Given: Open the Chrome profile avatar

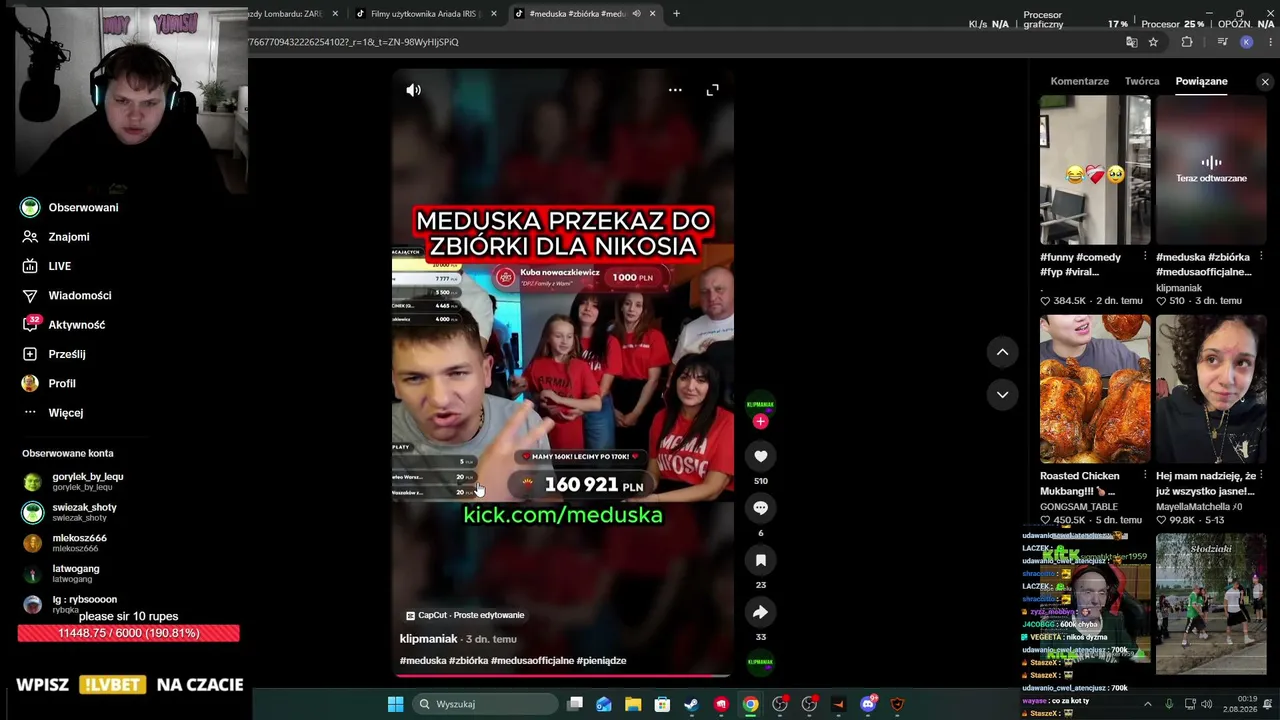Looking at the screenshot, I should [x=1246, y=42].
